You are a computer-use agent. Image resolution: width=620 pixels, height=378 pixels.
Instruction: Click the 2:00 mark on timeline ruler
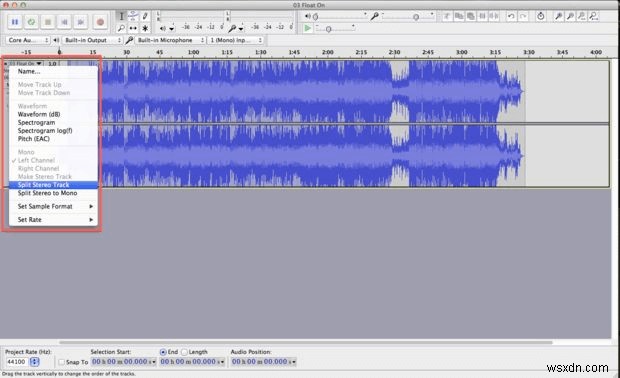click(x=327, y=52)
